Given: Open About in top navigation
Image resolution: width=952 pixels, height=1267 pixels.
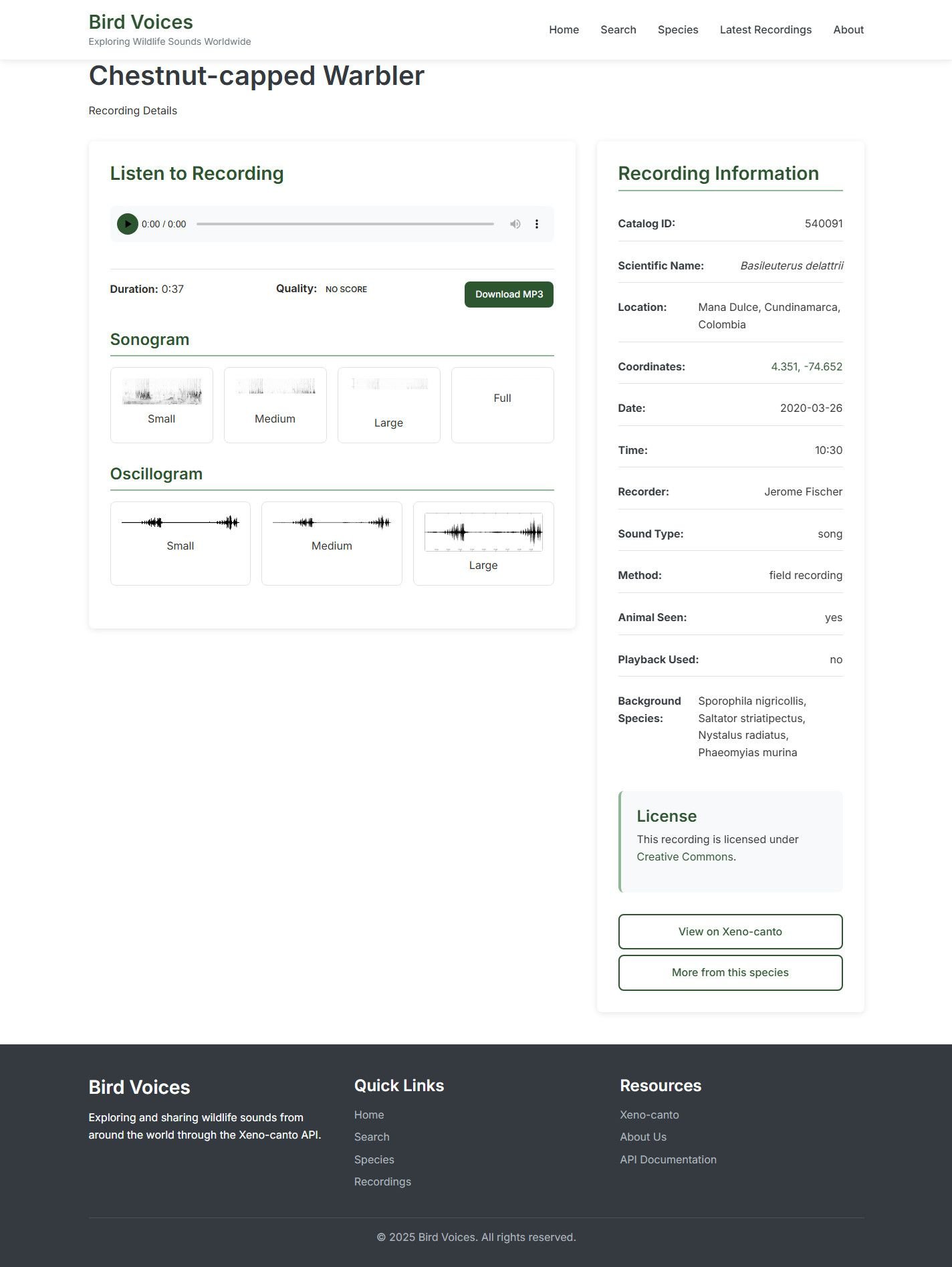Looking at the screenshot, I should (848, 29).
